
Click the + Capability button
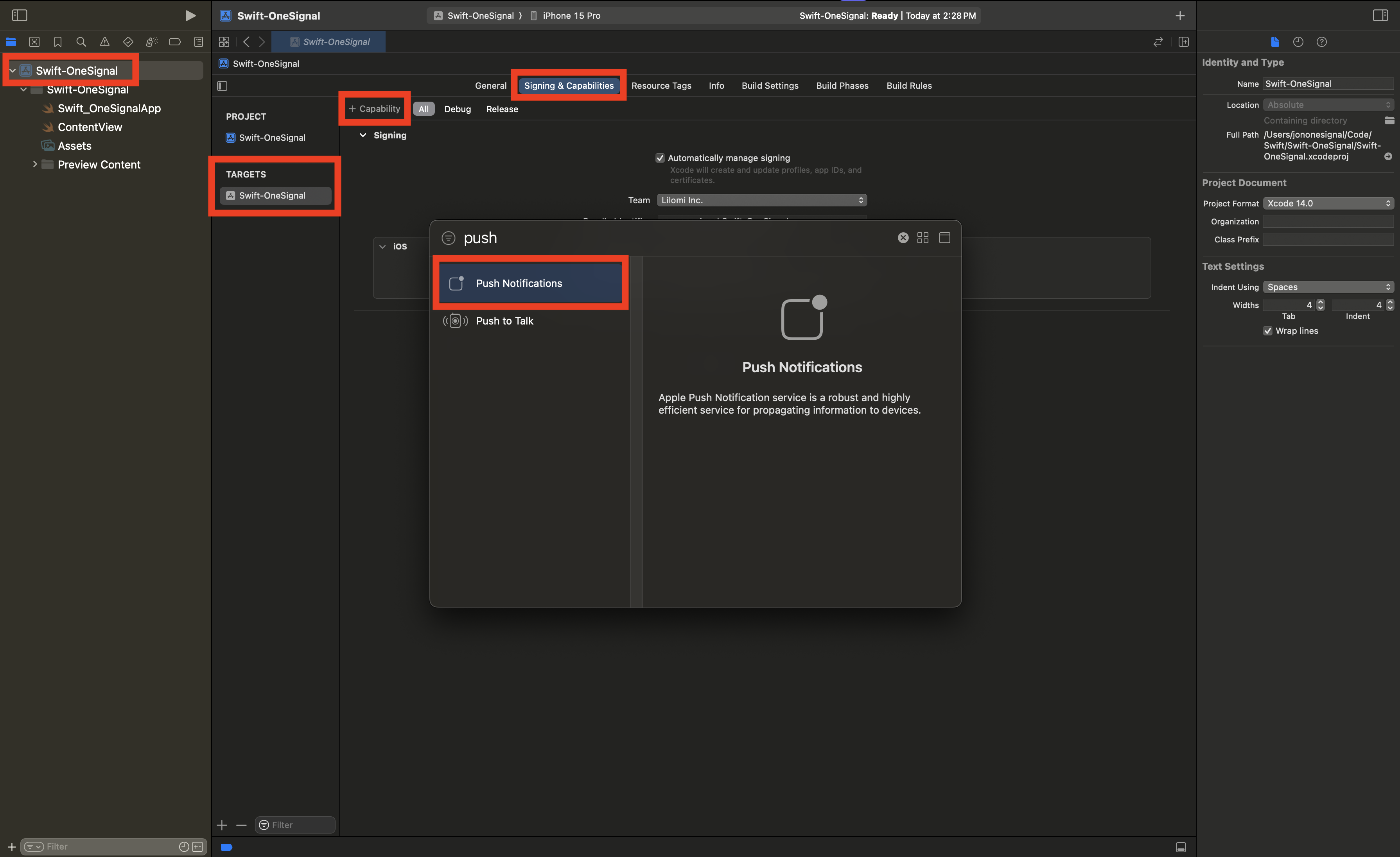pos(374,109)
